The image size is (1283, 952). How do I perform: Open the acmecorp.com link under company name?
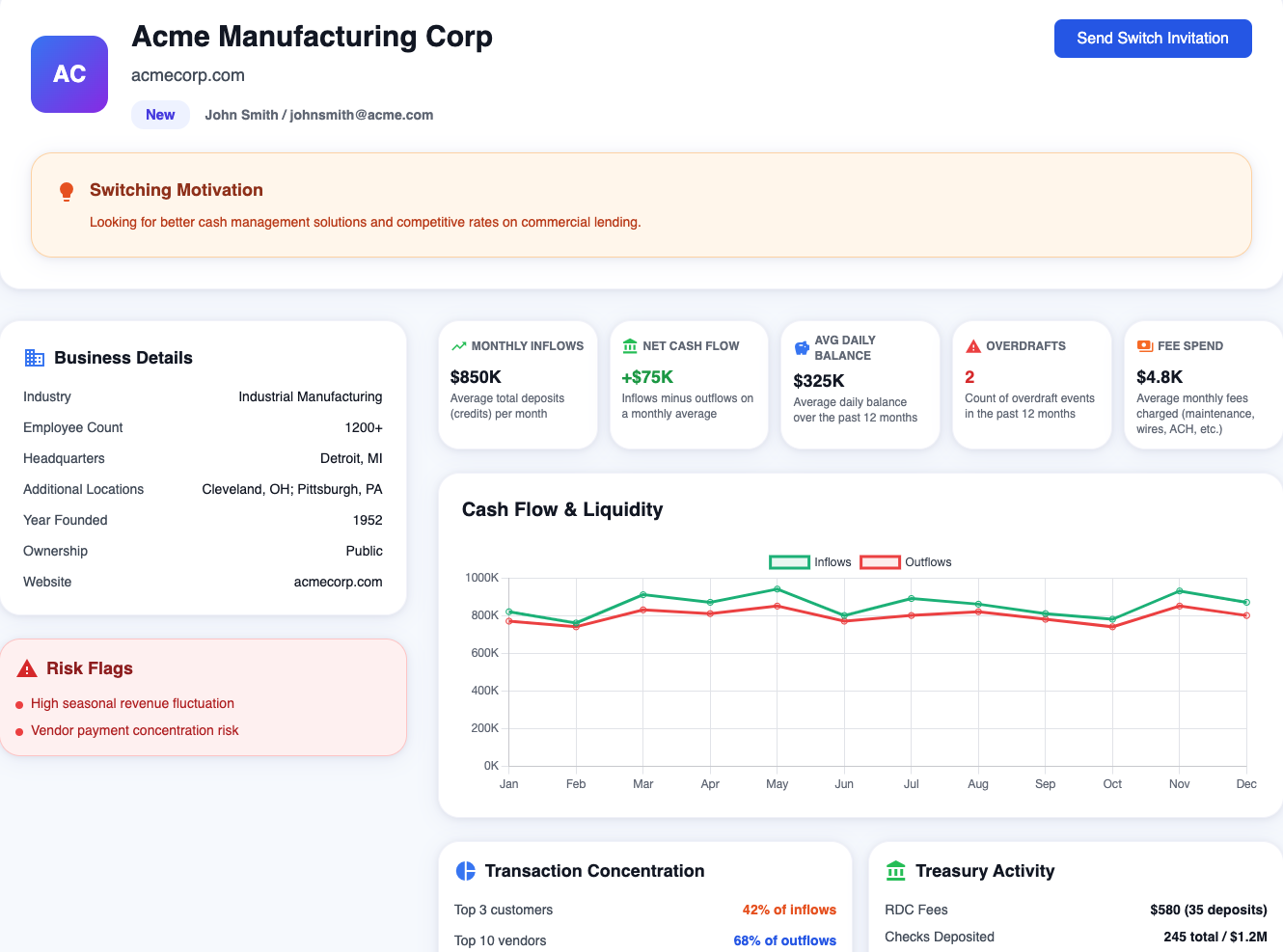(188, 75)
